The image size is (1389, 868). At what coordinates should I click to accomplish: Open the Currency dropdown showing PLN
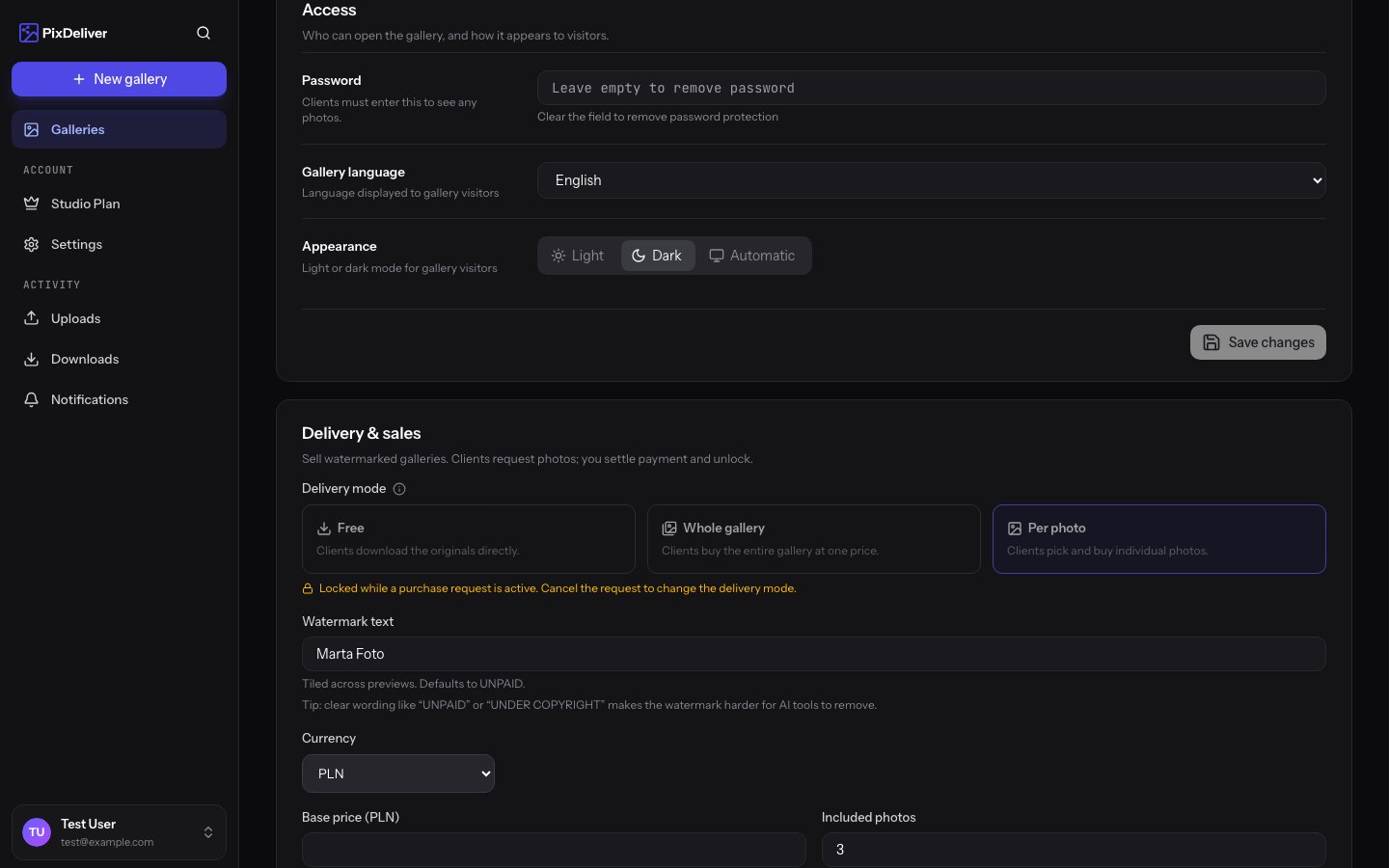tap(398, 773)
